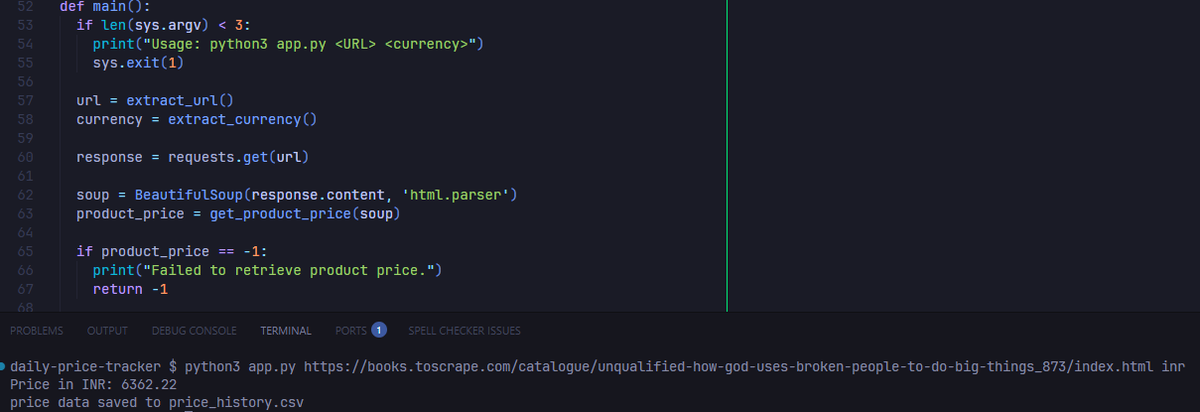Click the terminal line 'price data saved to price_history.csv'
The height and width of the screenshot is (412, 1200).
pyautogui.click(x=156, y=403)
